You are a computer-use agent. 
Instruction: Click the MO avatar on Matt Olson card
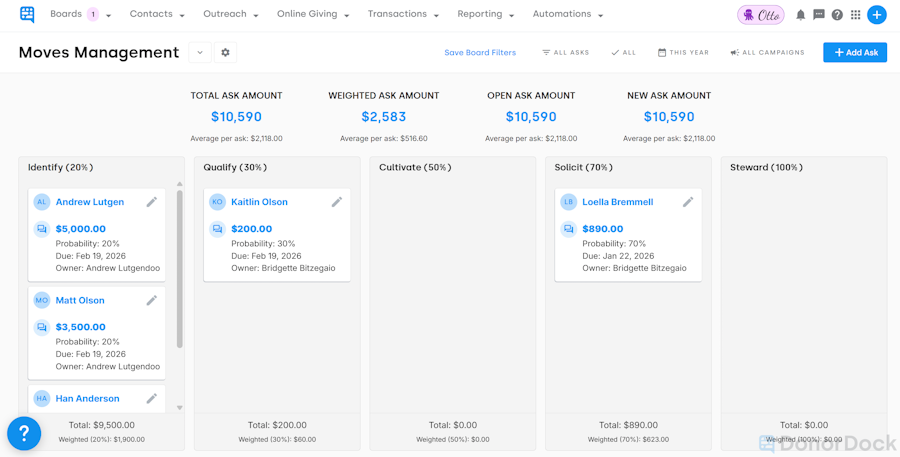[41, 300]
